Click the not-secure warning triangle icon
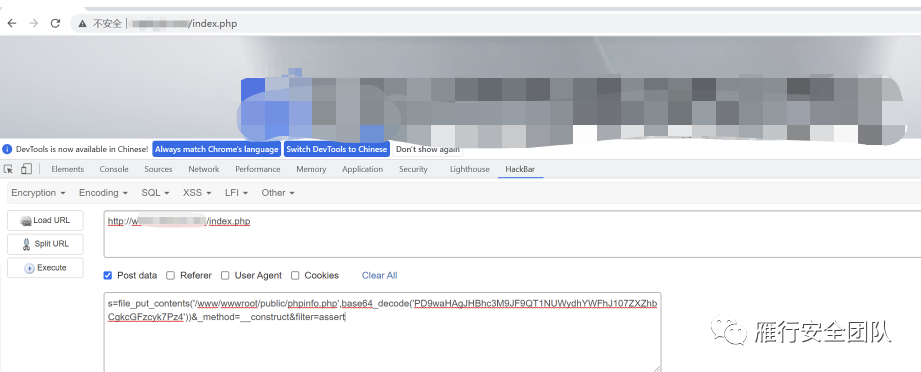 tap(82, 24)
